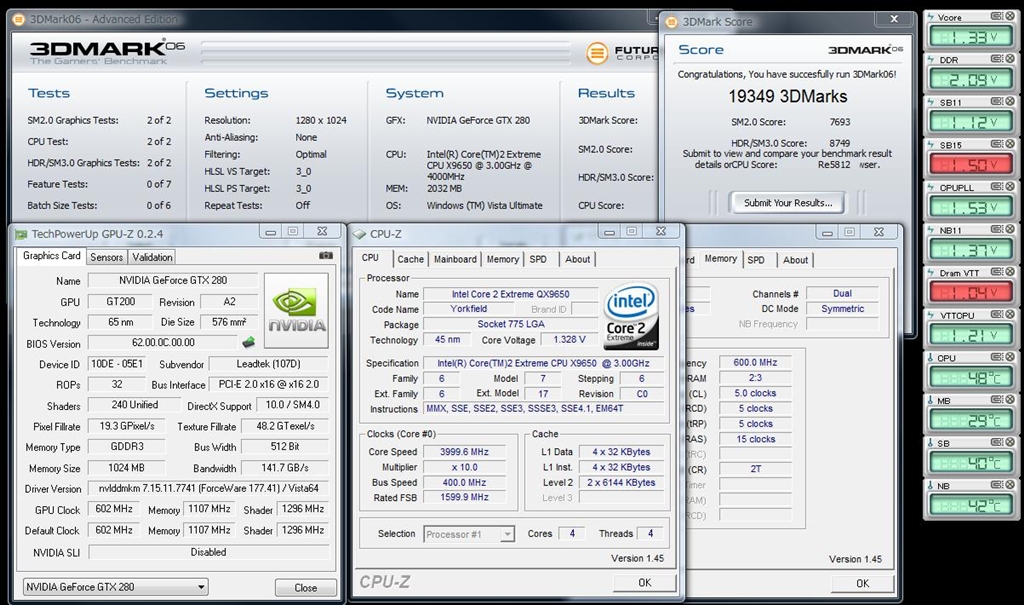Open the Processor #1 selection dropdown in CPU-Z

click(469, 534)
